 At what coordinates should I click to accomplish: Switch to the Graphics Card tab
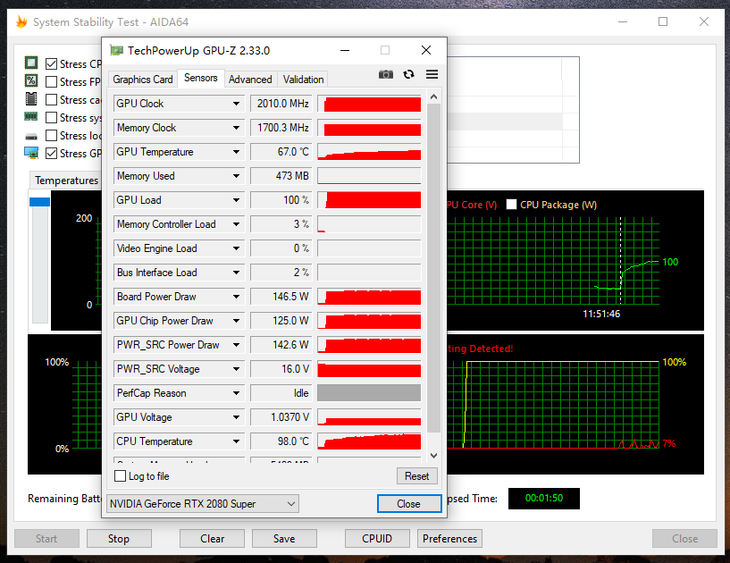point(143,79)
